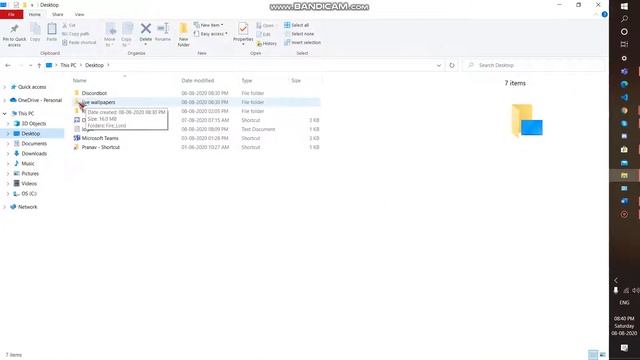640x360 pixels.
Task: Switch to large icons view button
Action: (x=602, y=355)
